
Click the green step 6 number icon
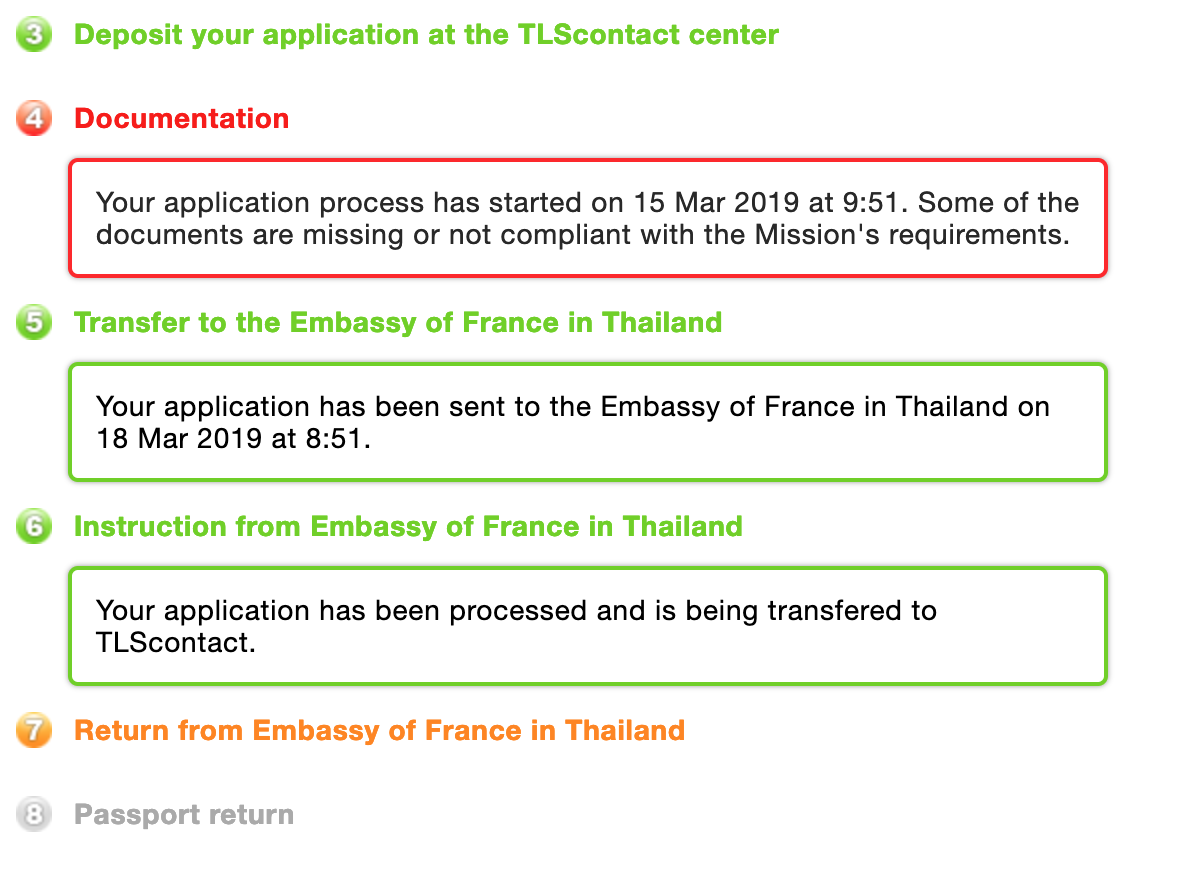point(34,527)
